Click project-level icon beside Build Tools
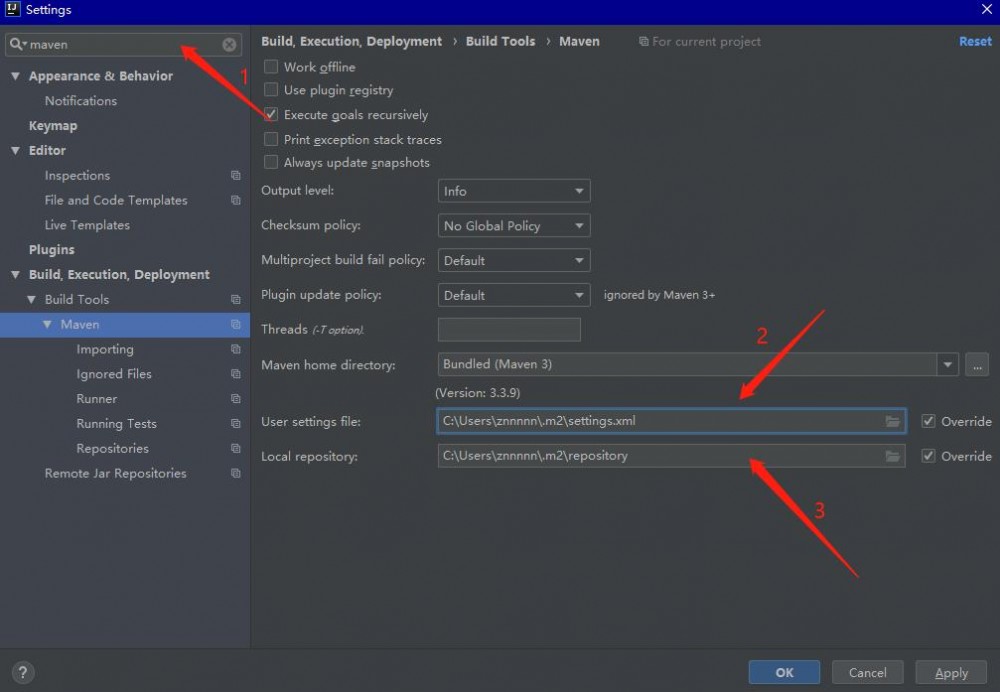The height and width of the screenshot is (692, 1000). coord(235,300)
